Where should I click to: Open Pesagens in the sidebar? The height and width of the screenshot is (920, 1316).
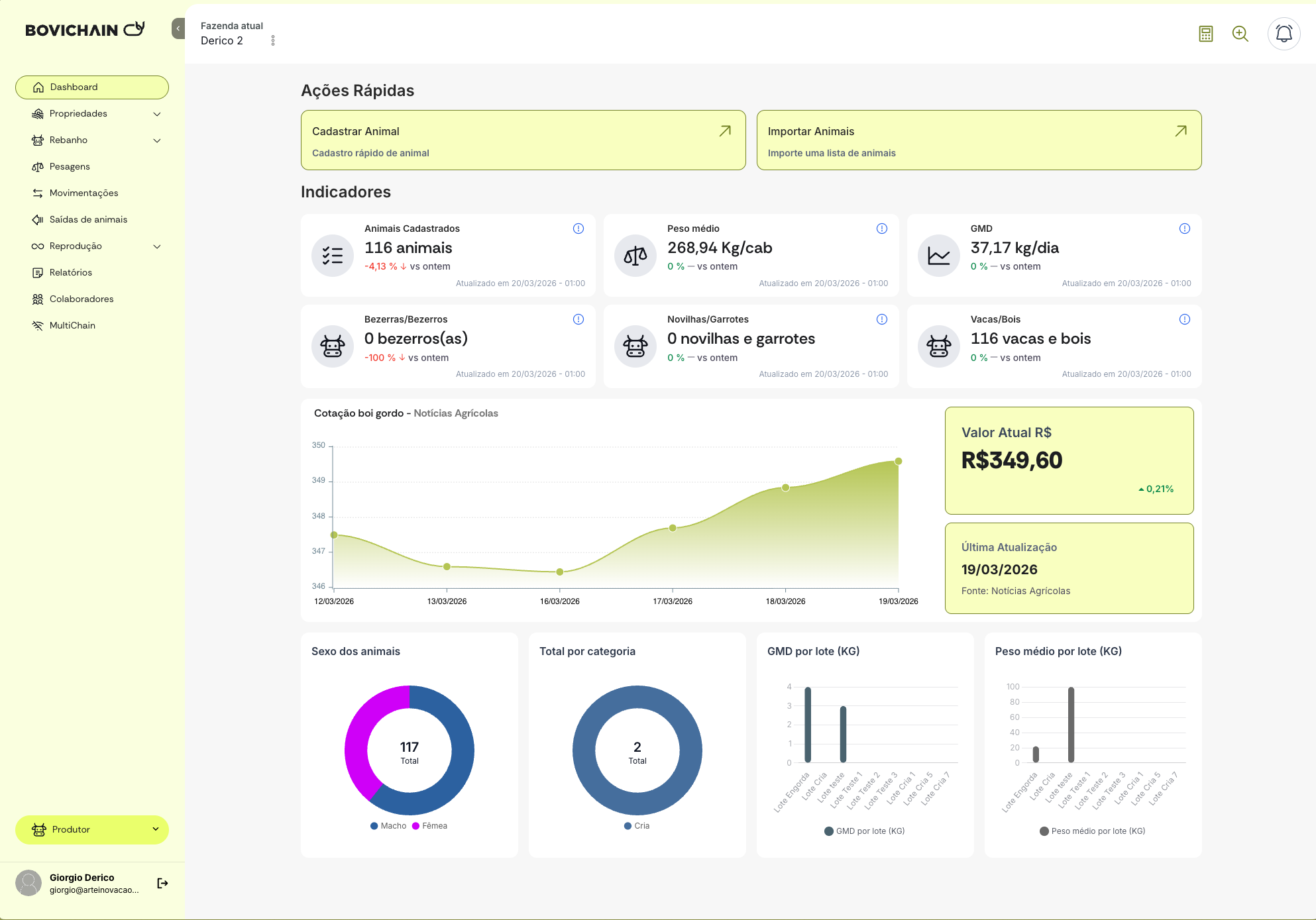coord(92,167)
